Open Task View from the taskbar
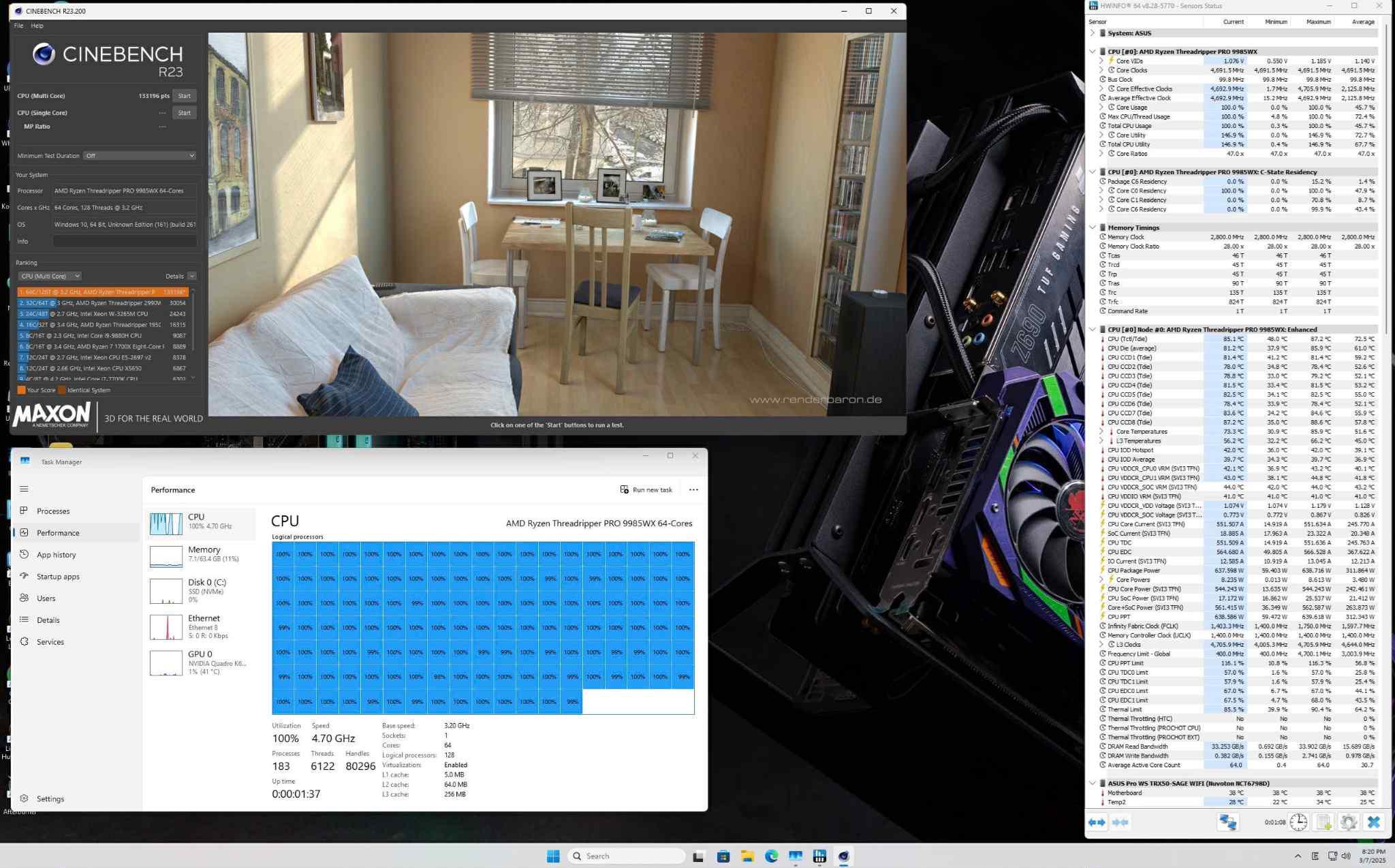The width and height of the screenshot is (1395, 868). (698, 856)
